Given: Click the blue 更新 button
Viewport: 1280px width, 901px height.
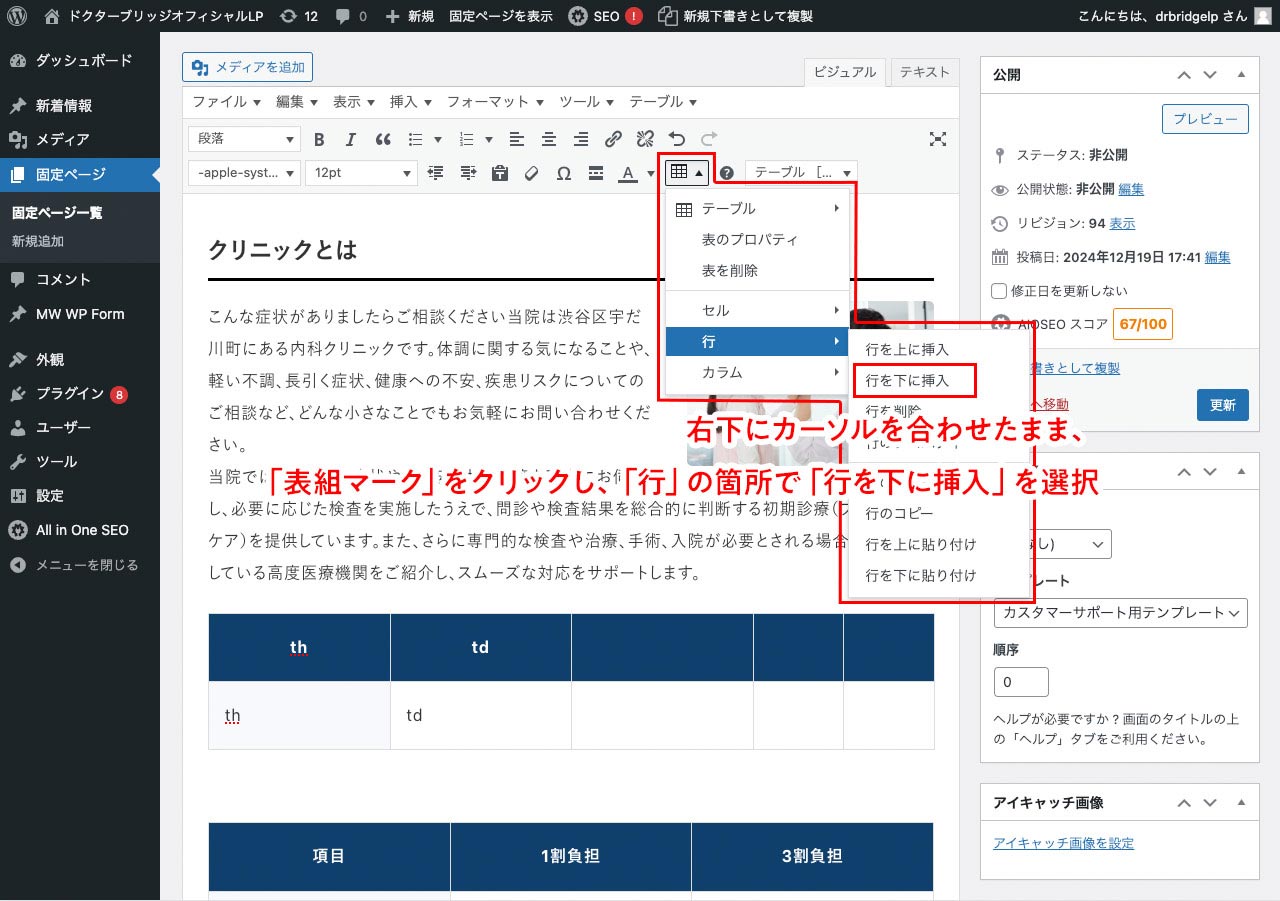Looking at the screenshot, I should pos(1222,405).
